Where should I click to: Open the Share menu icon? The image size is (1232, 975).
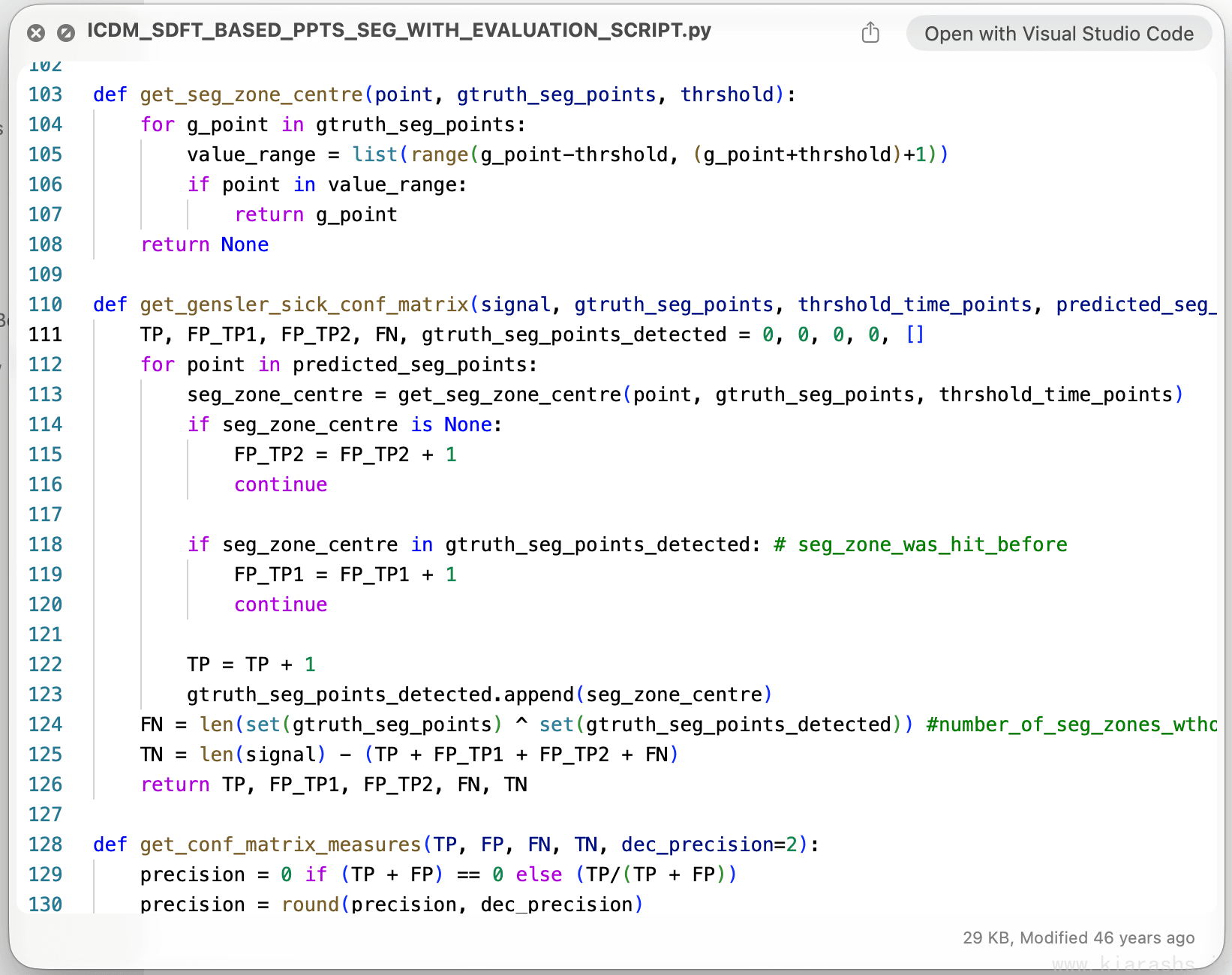[870, 32]
